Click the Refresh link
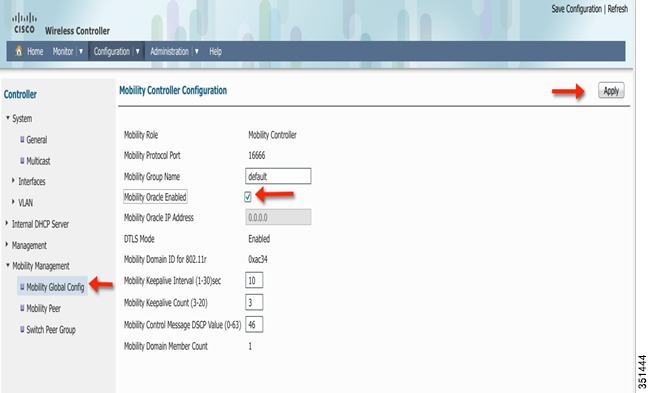This screenshot has height=393, width=649. click(x=617, y=9)
